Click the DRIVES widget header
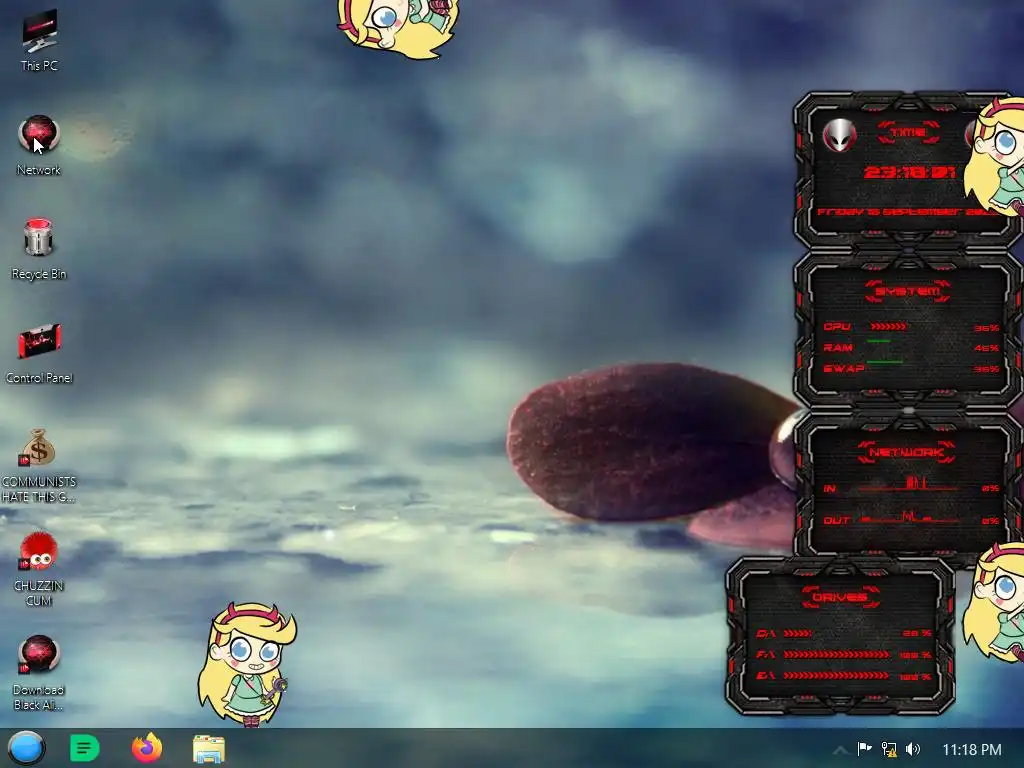This screenshot has width=1024, height=768. [840, 597]
